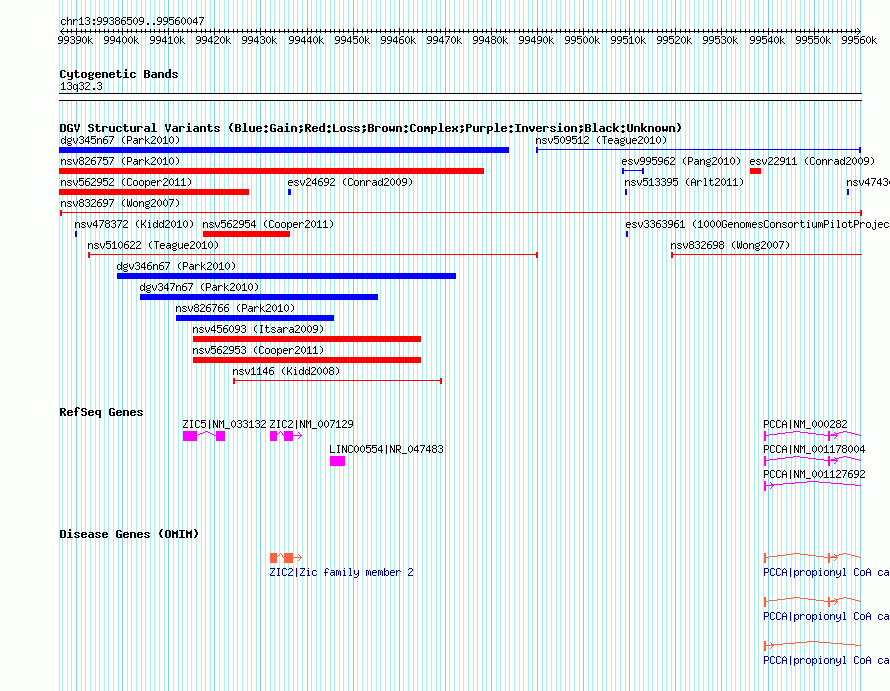The width and height of the screenshot is (890, 691).
Task: Click the ZIC5|NM_033132 gene label
Action: pos(224,424)
